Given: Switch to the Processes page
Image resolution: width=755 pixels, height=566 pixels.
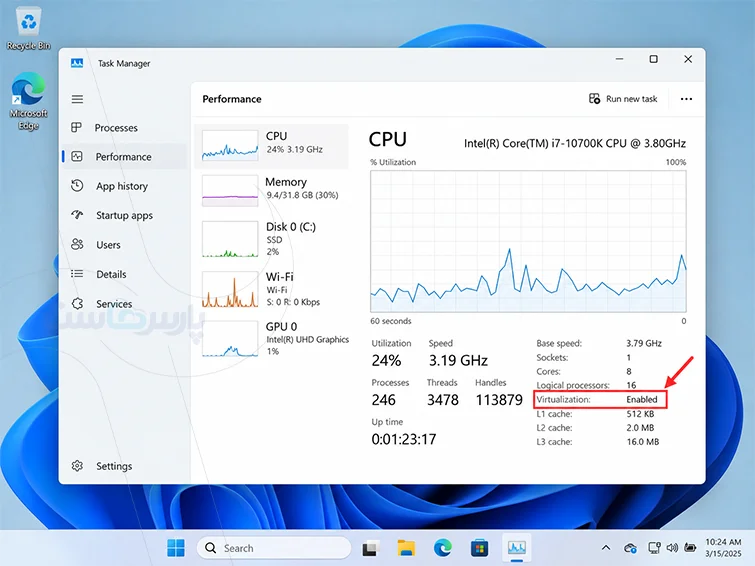Looking at the screenshot, I should [116, 128].
